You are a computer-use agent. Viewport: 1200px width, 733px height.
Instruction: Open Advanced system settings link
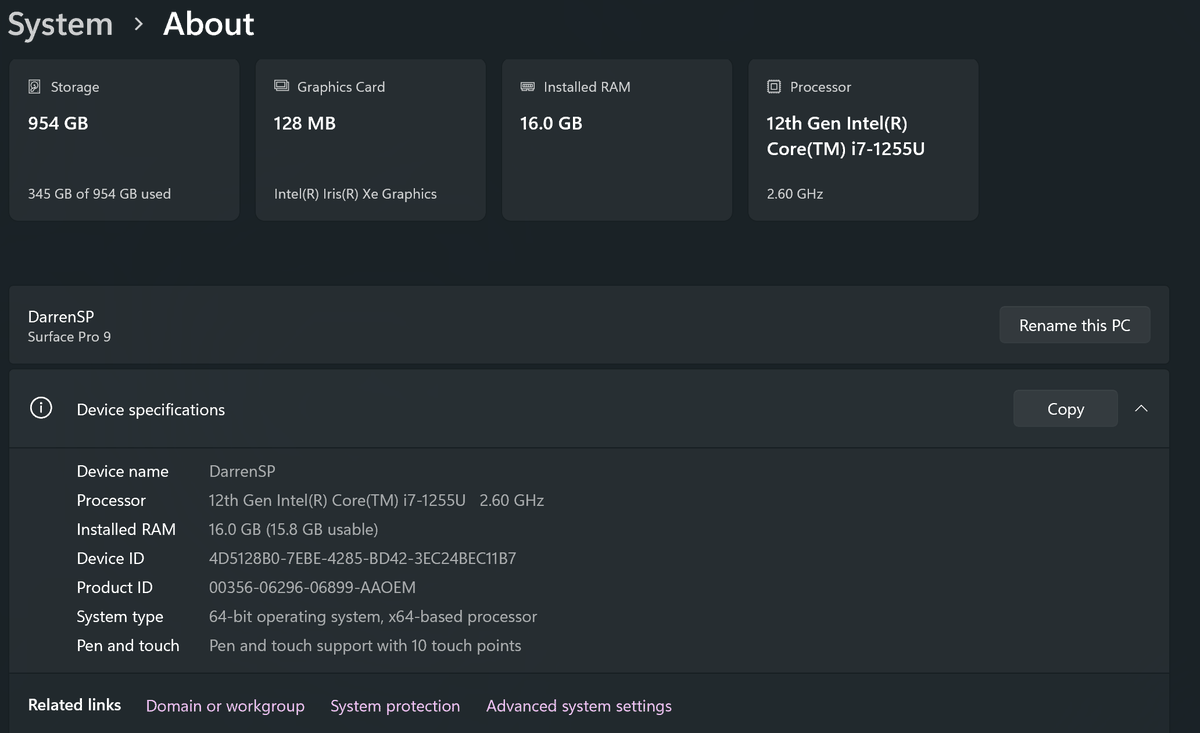(579, 706)
